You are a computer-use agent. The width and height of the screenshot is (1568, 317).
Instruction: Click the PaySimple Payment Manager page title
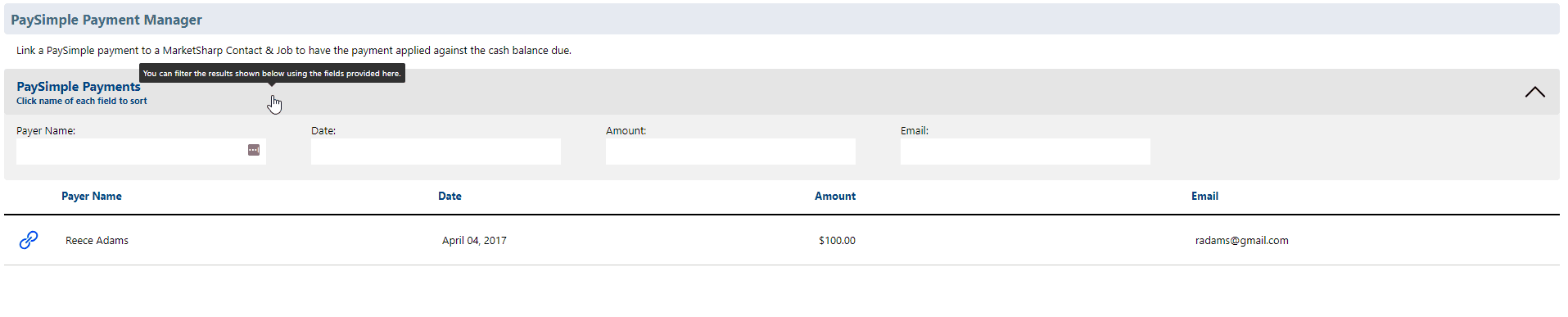[106, 20]
